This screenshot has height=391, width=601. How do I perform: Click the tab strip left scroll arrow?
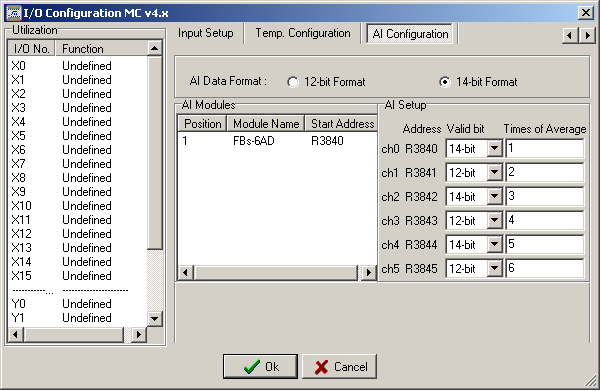point(570,36)
